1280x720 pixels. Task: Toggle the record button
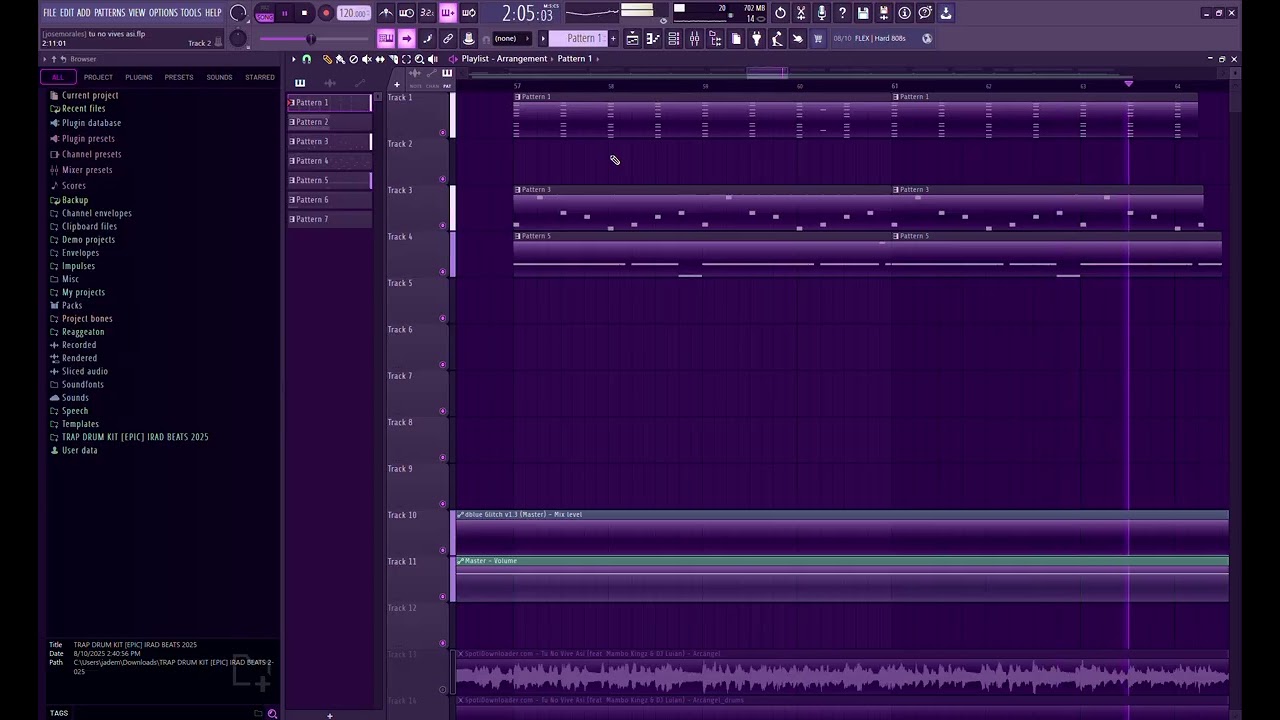325,13
